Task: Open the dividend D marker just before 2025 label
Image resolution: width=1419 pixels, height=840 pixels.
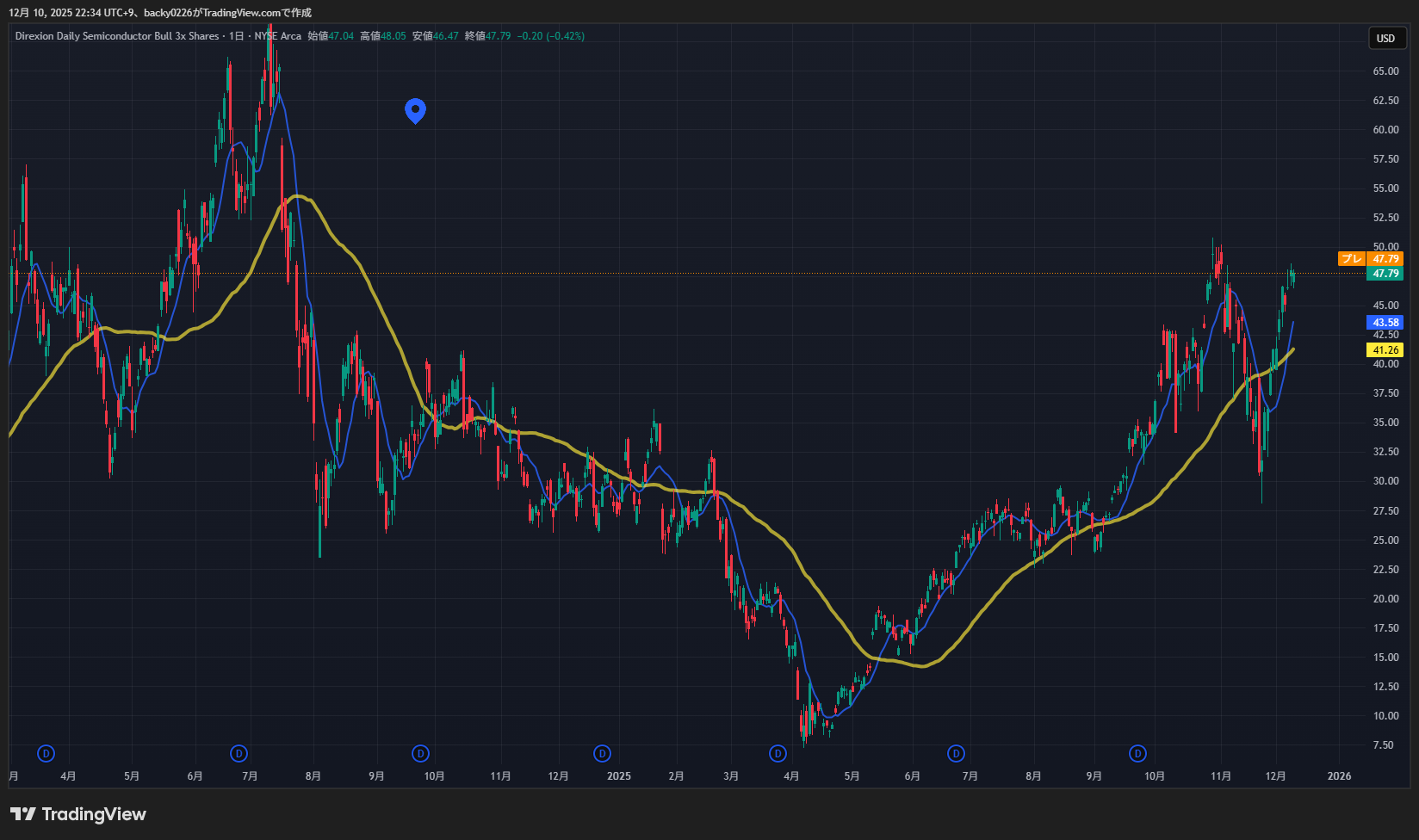Action: coord(602,754)
